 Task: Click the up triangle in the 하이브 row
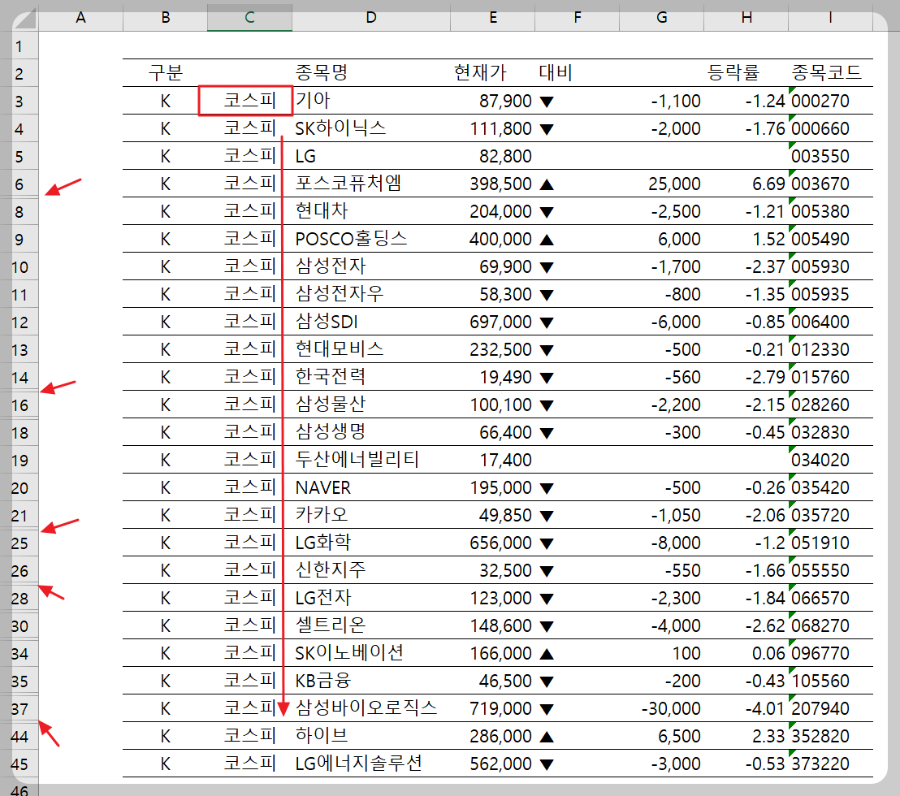click(547, 736)
